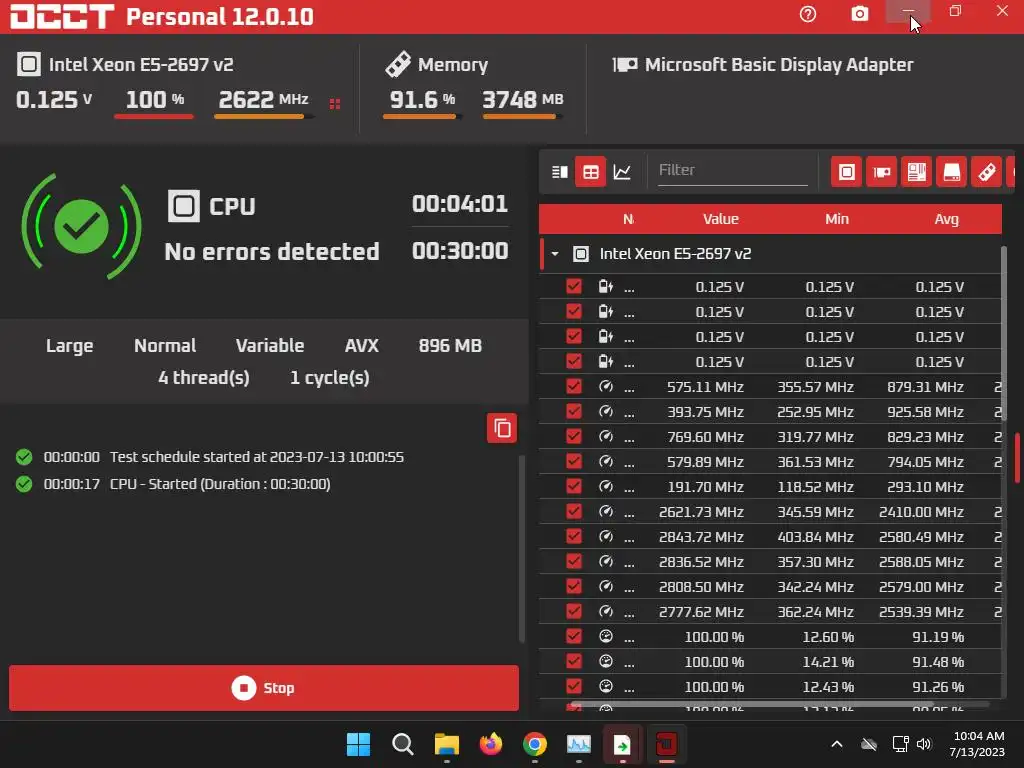
Task: Click the 'Normal' mode label
Action: click(165, 345)
